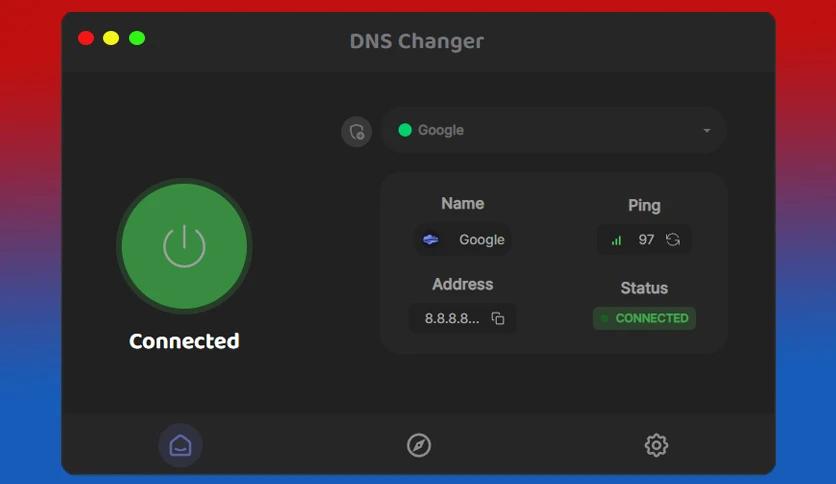
Task: Click the shield add-DNS icon
Action: 357,131
